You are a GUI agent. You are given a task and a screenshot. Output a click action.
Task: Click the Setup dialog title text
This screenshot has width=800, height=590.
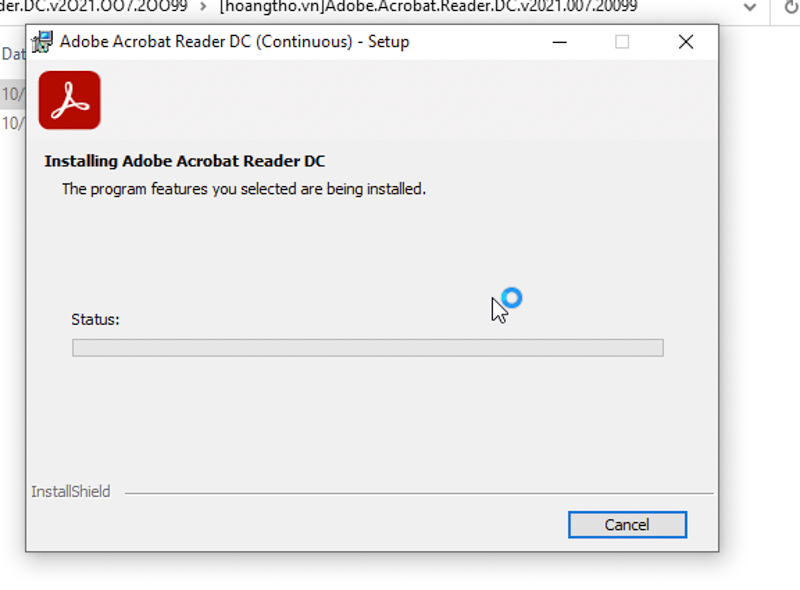[x=234, y=42]
